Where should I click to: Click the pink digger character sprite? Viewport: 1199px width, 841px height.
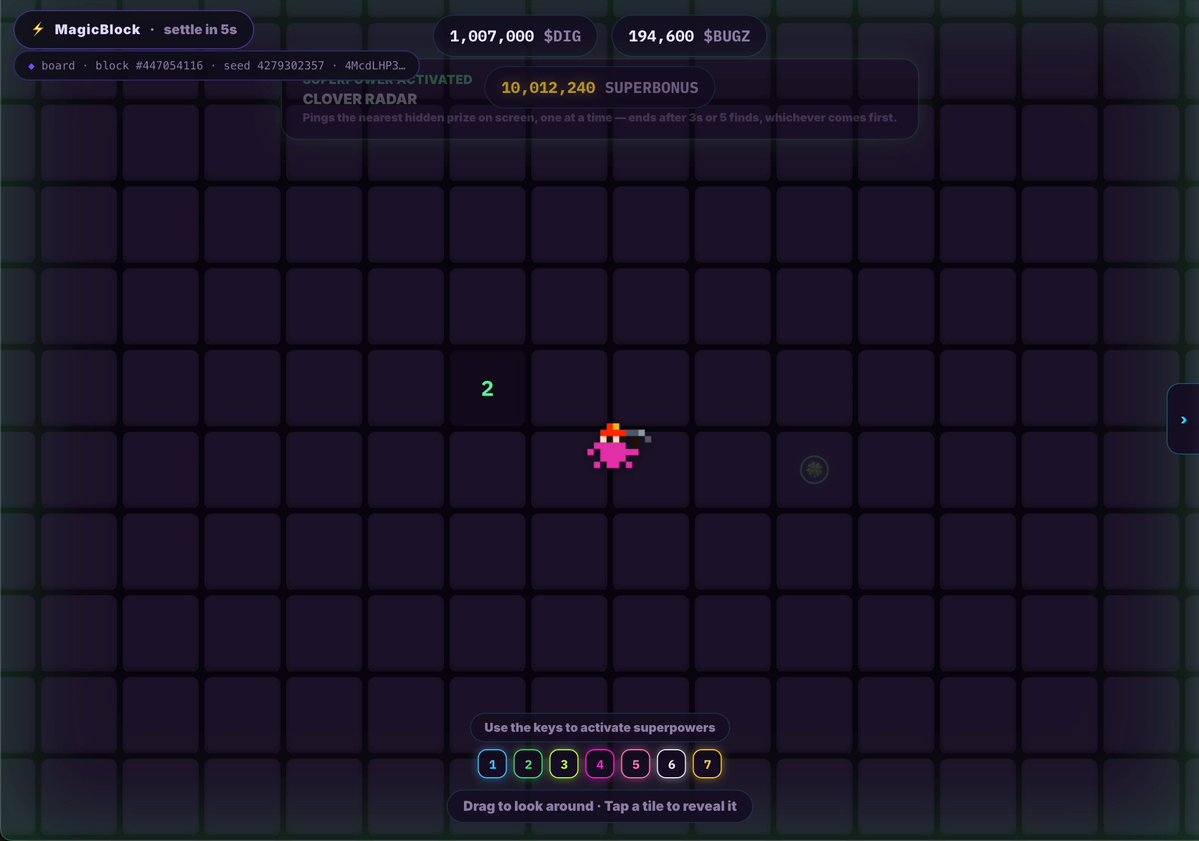tap(618, 446)
